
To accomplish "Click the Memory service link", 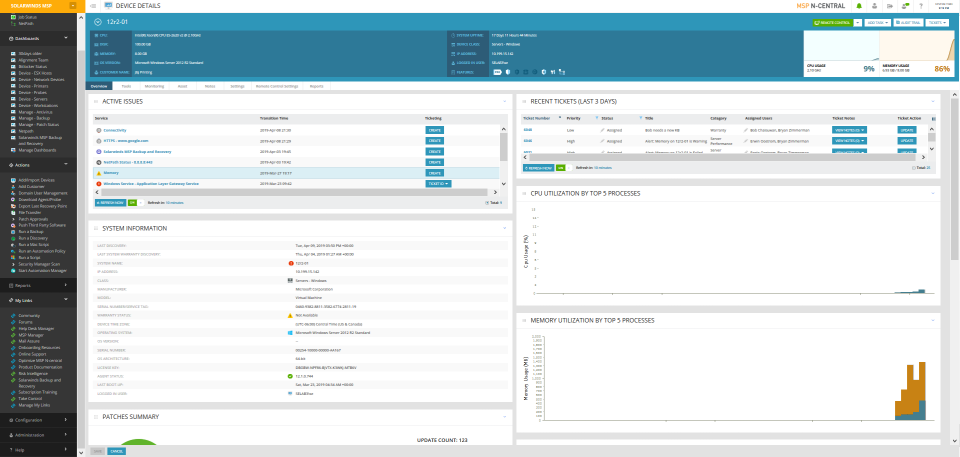I will (111, 173).
